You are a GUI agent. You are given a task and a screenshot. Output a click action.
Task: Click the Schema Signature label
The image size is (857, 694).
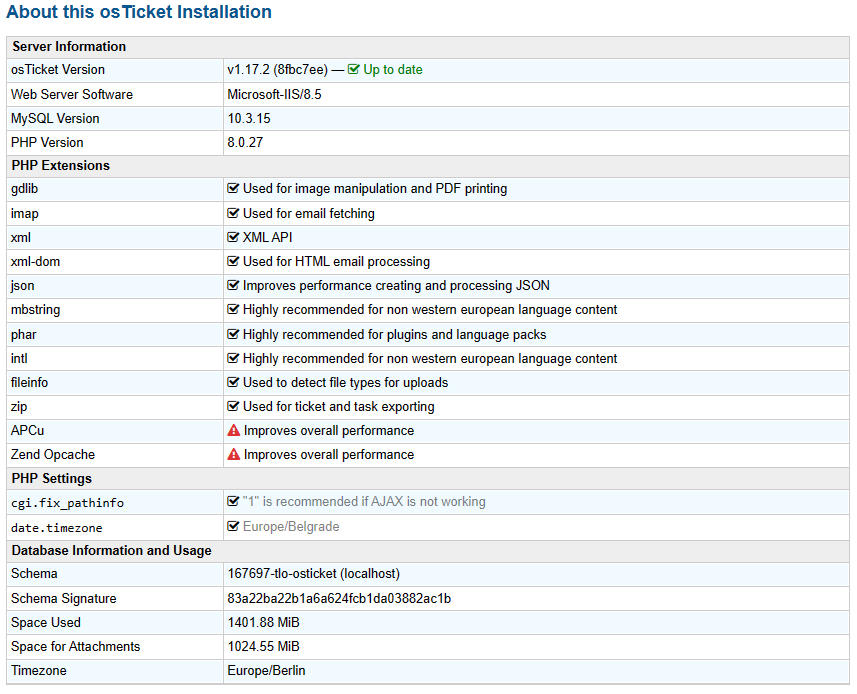tap(63, 599)
